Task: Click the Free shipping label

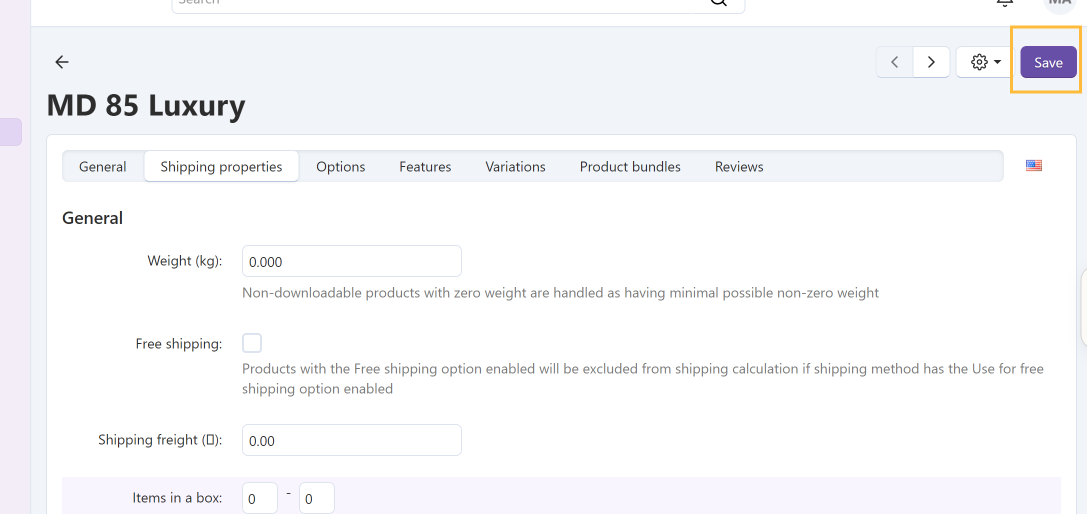Action: [x=179, y=343]
